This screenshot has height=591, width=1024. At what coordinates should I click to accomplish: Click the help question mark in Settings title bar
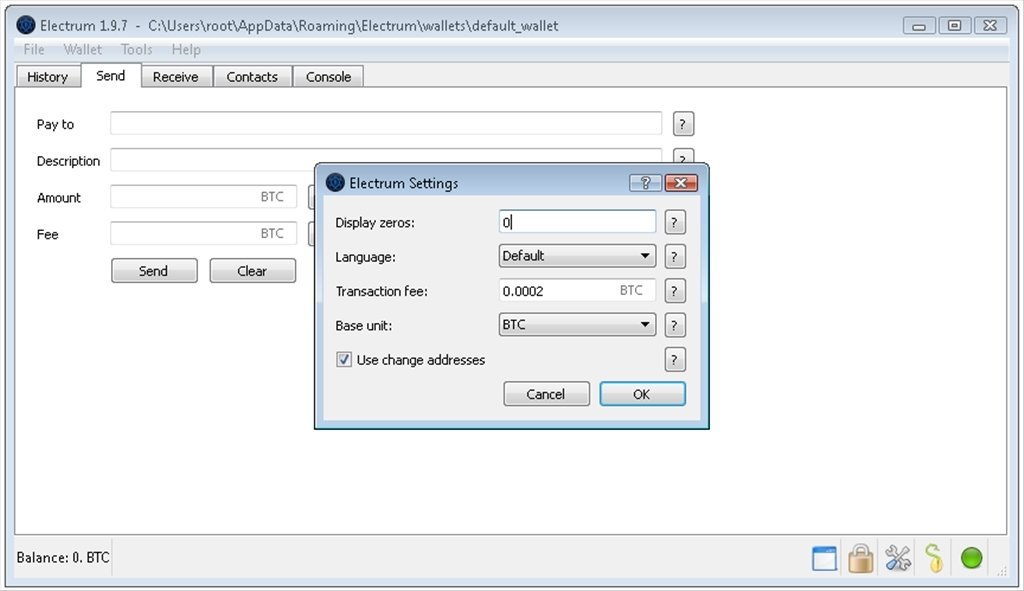pyautogui.click(x=645, y=183)
